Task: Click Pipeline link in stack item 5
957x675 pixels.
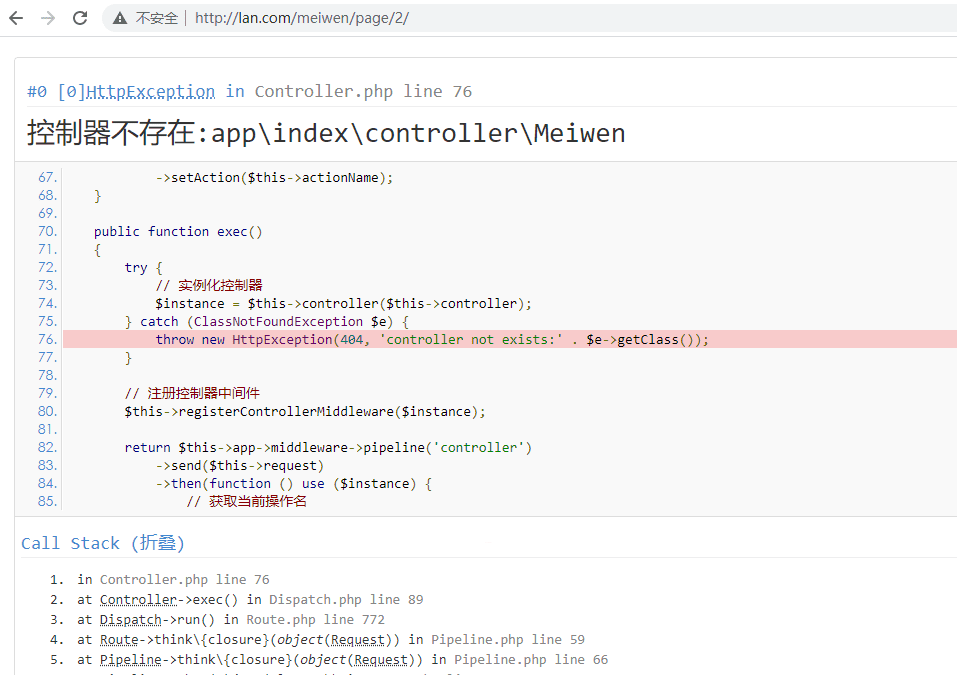Action: [x=130, y=660]
